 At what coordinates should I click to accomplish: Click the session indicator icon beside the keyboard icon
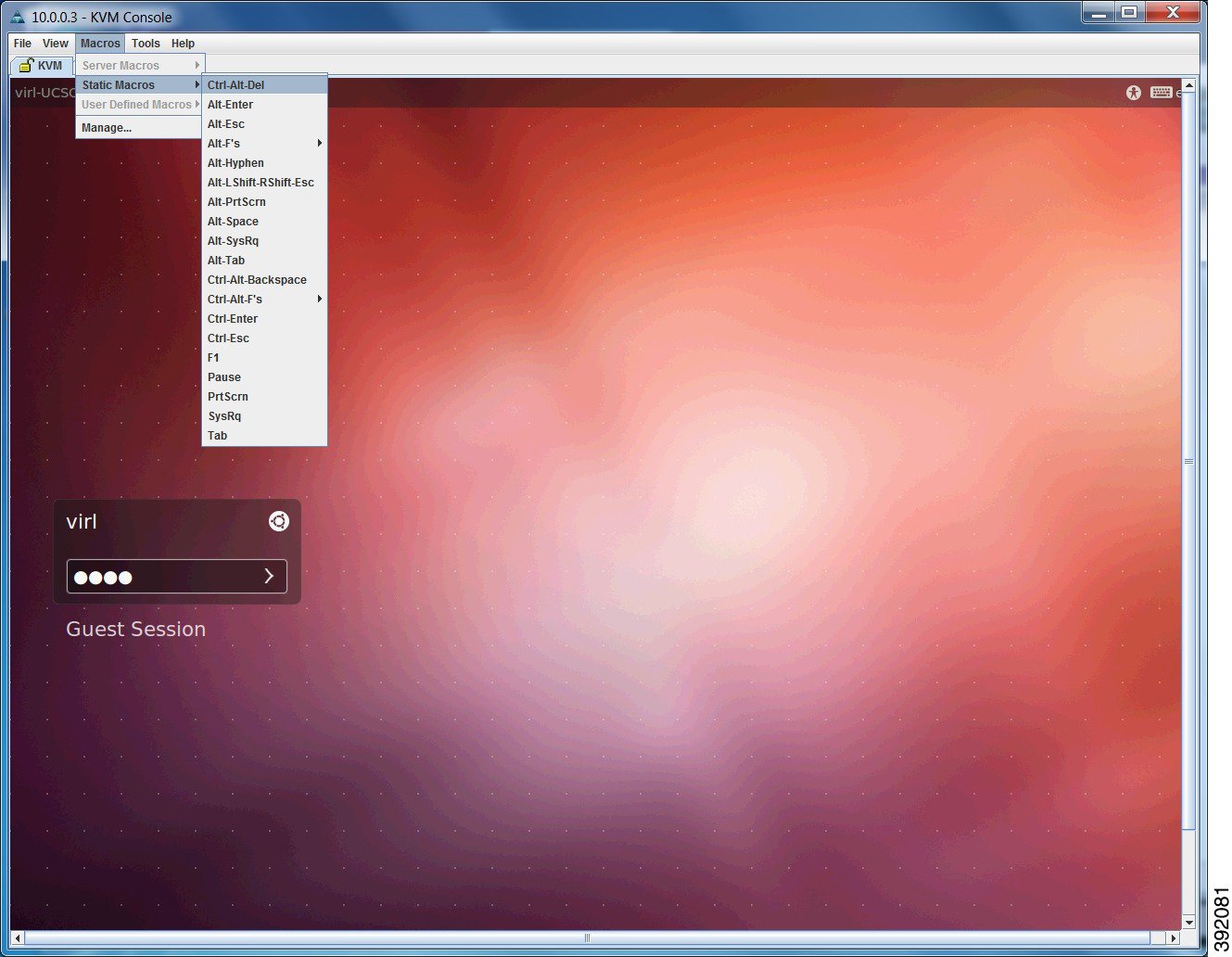[1178, 93]
